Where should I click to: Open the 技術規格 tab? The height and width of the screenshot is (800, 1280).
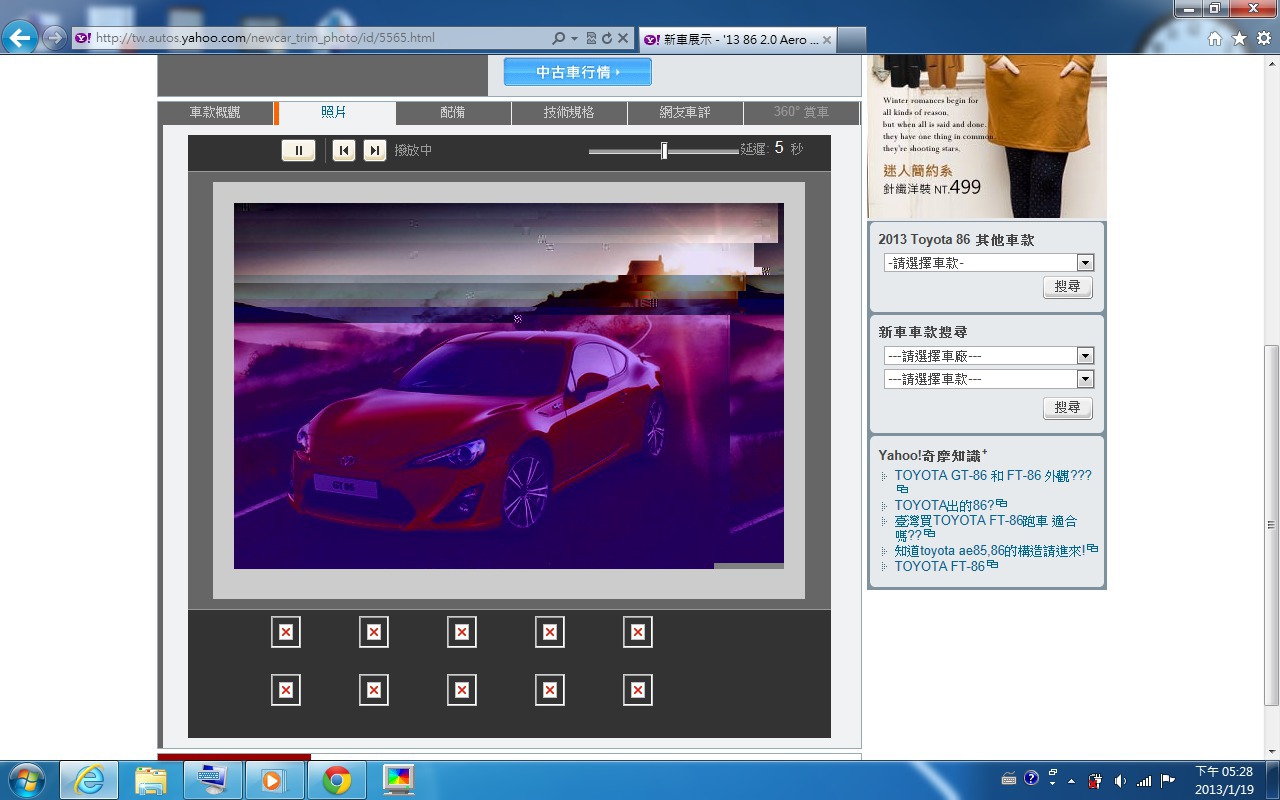569,113
